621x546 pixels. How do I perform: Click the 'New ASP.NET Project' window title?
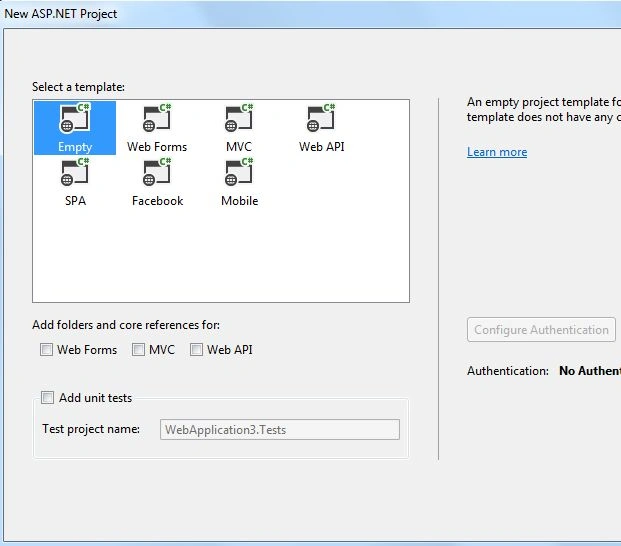pyautogui.click(x=61, y=14)
